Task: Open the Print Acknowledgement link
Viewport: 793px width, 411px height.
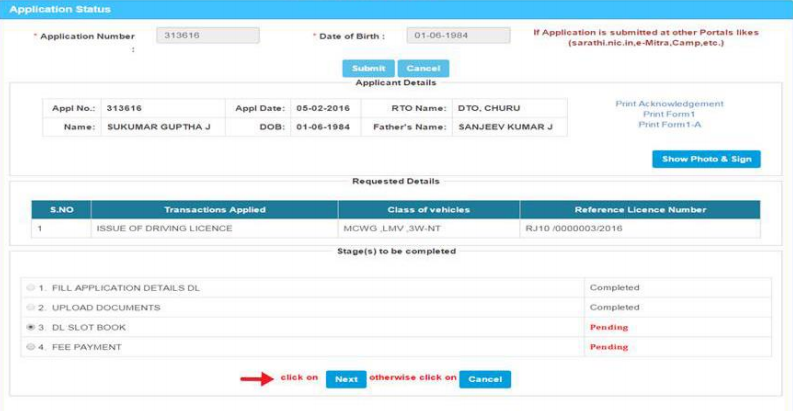Action: pyautogui.click(x=669, y=104)
